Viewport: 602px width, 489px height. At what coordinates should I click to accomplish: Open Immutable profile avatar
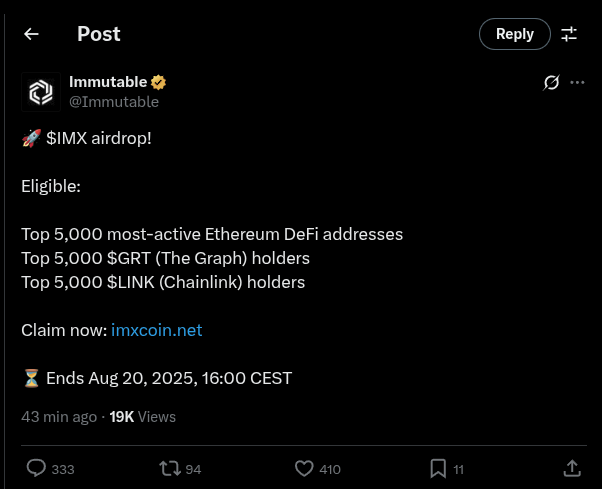coord(41,92)
